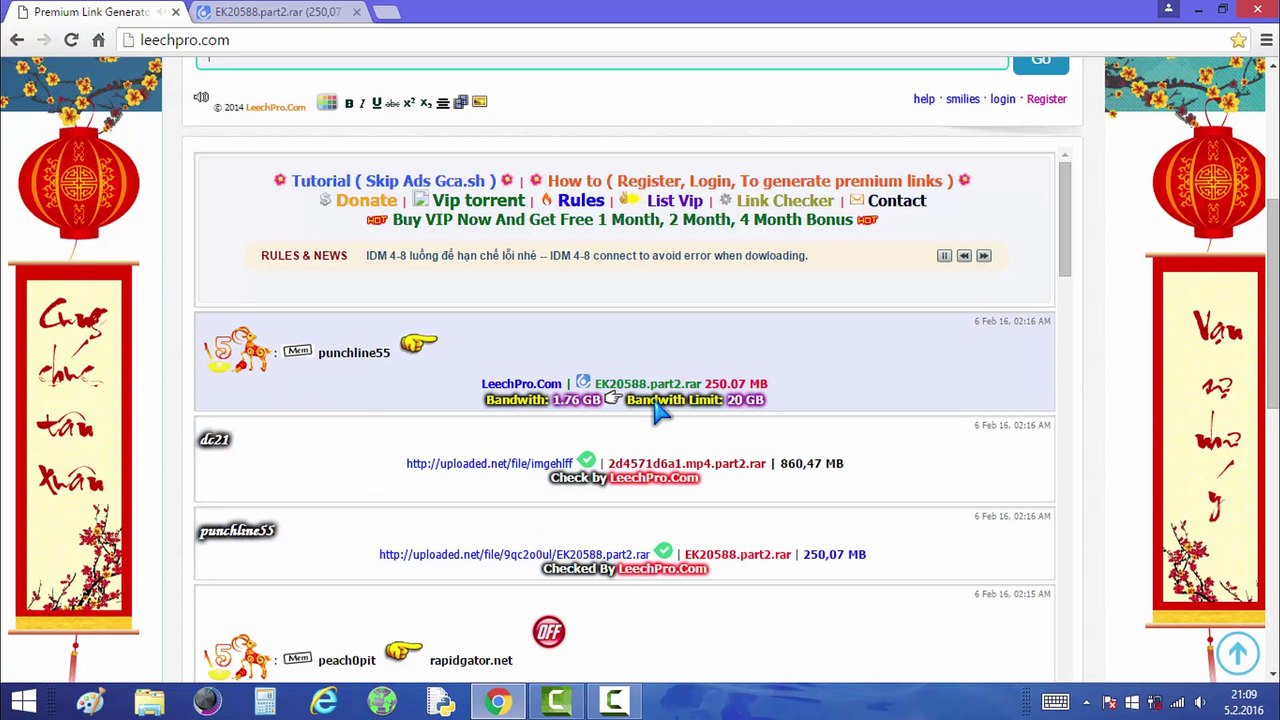This screenshot has height=720, width=1280.
Task: Bookmark this page with the star icon
Action: tap(1238, 40)
